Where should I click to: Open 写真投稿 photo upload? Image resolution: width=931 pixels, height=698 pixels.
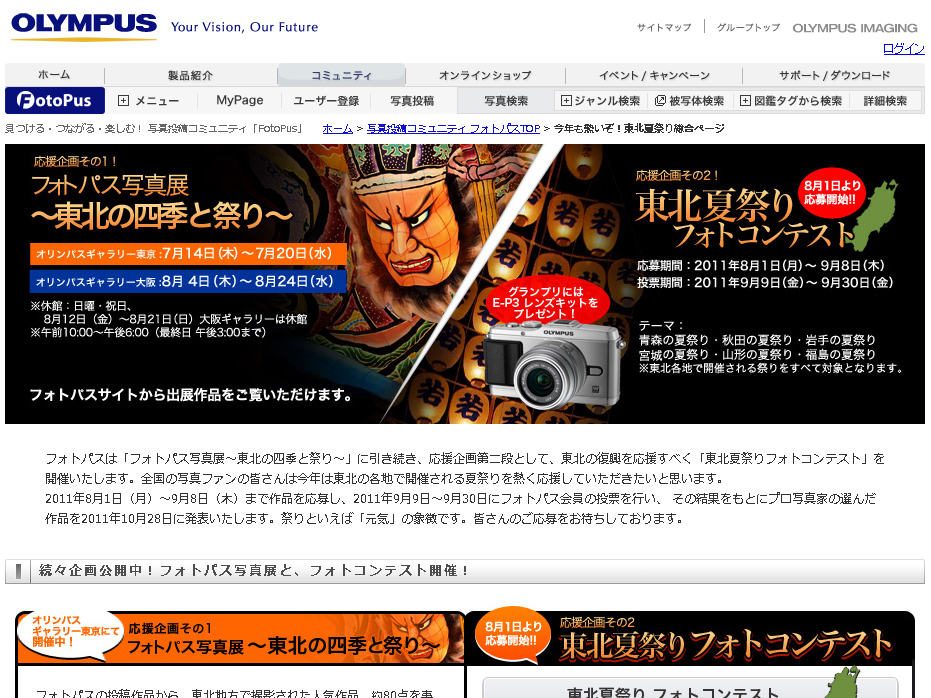tap(412, 101)
